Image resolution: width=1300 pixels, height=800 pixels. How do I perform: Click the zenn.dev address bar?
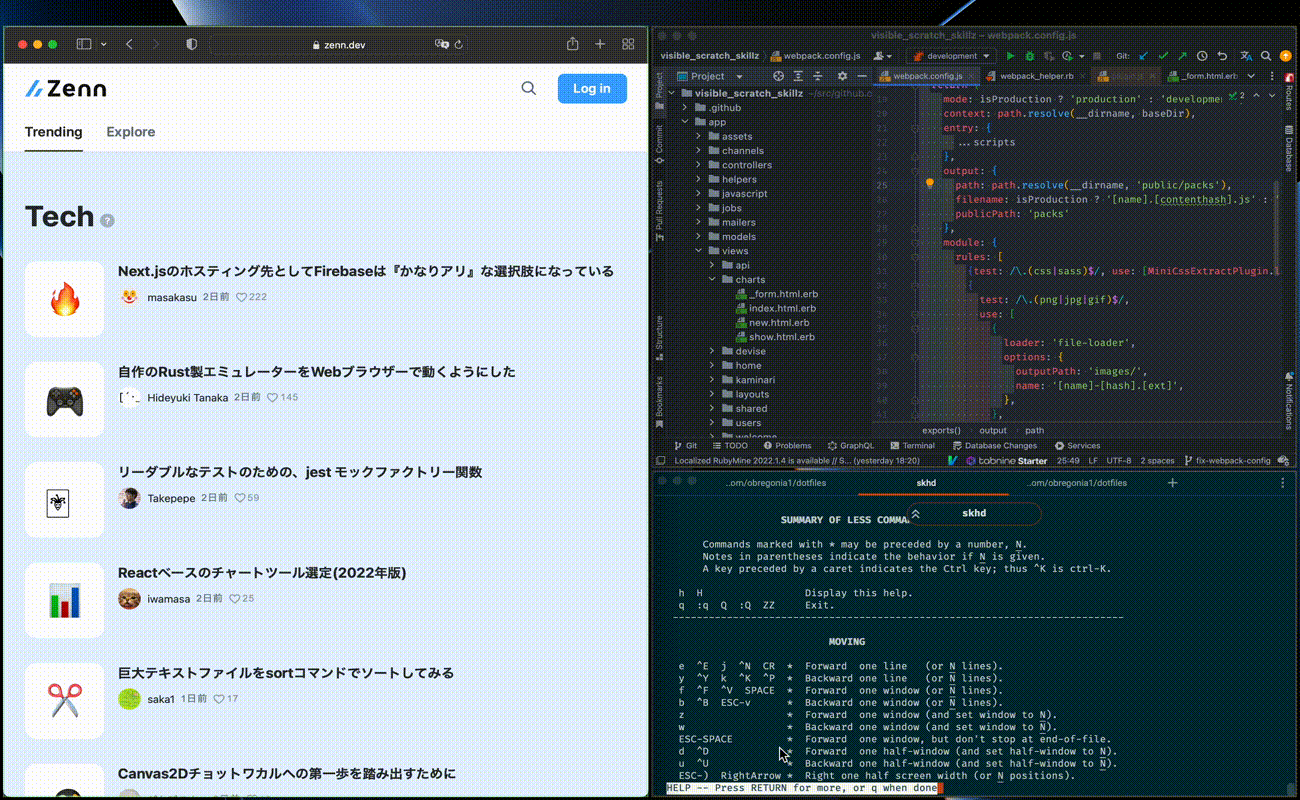point(338,45)
